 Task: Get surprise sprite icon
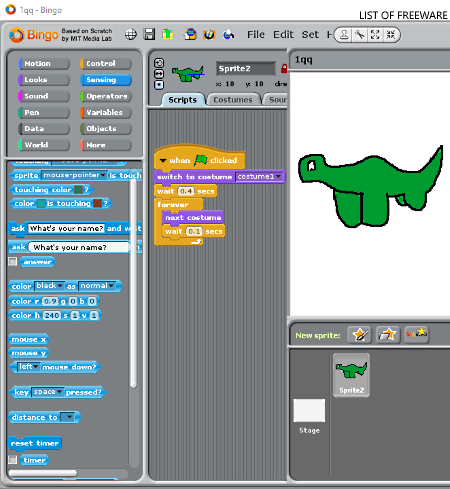pos(416,334)
